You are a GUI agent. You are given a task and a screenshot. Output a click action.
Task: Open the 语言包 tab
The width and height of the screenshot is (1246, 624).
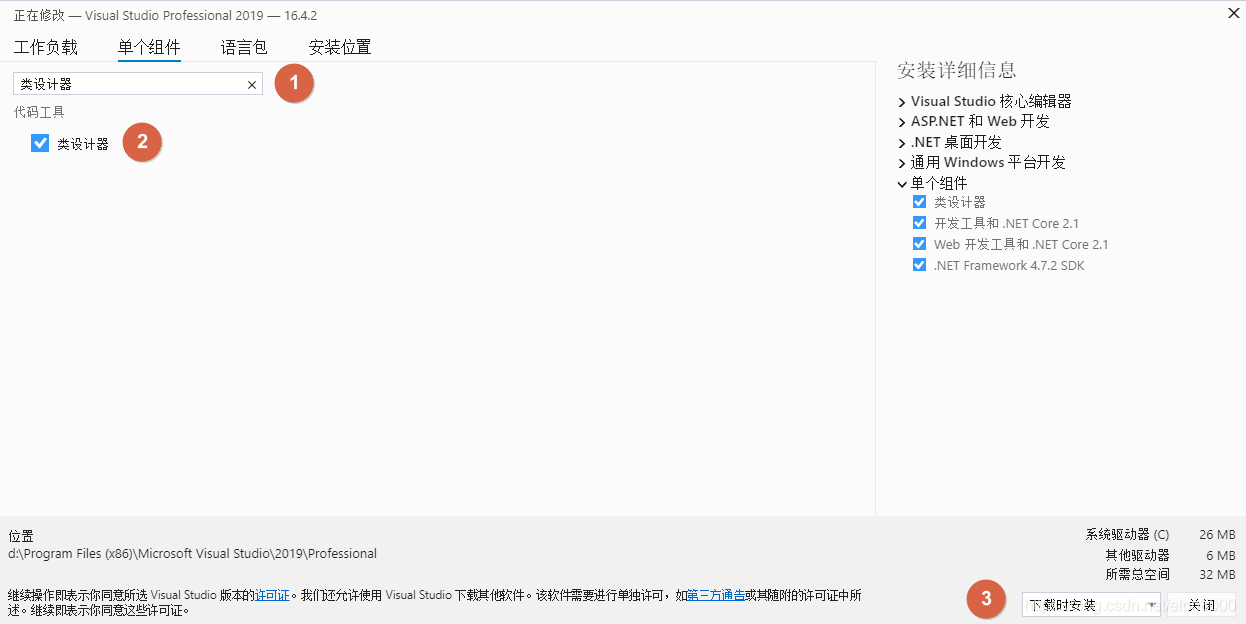click(244, 47)
